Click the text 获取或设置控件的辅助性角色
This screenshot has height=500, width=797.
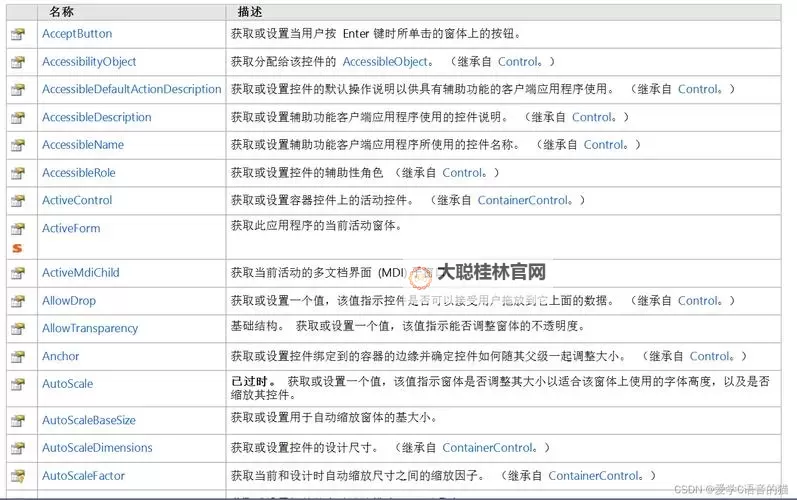point(307,172)
